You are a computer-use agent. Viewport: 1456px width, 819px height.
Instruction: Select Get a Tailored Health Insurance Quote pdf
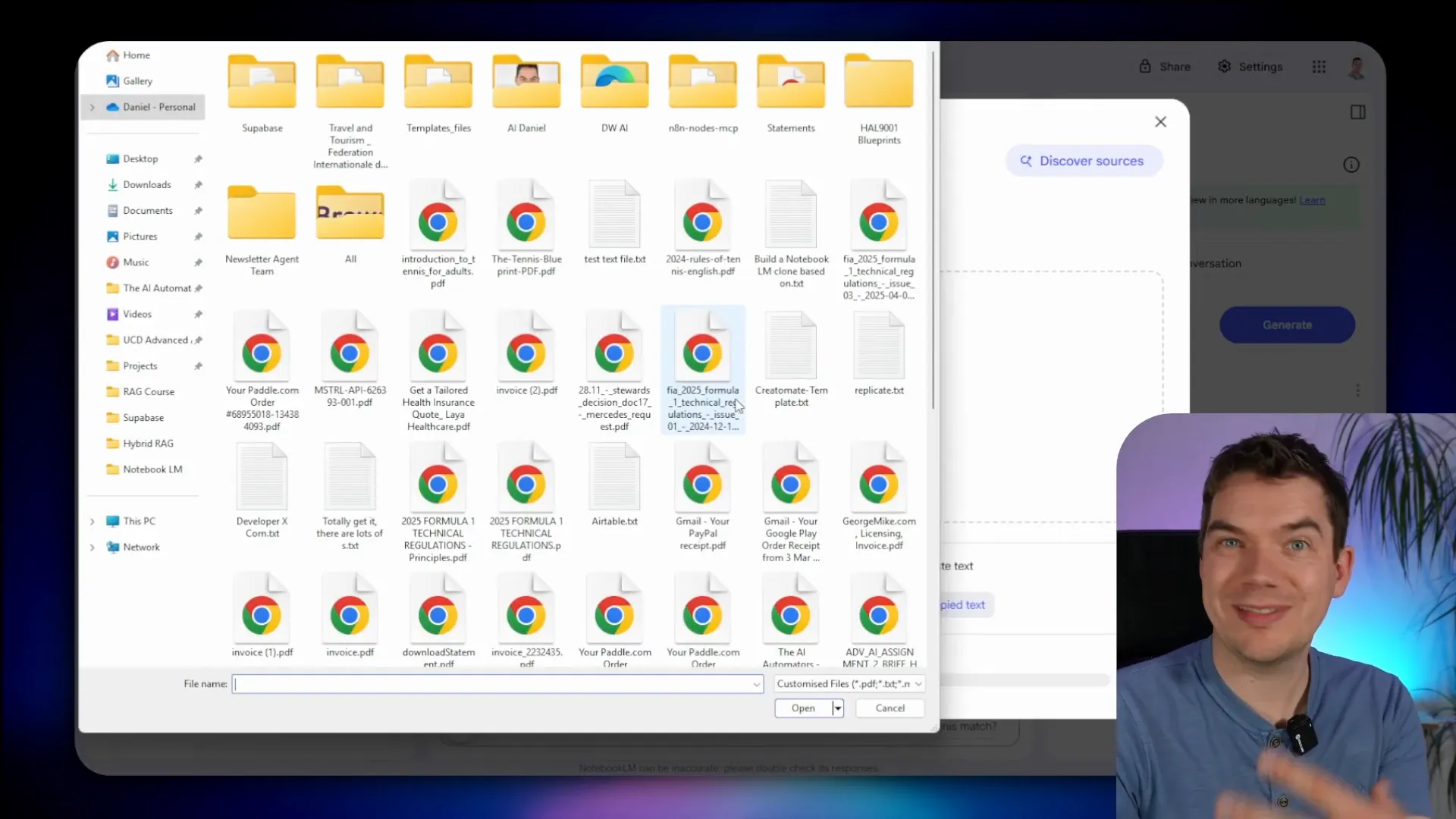coord(438,372)
